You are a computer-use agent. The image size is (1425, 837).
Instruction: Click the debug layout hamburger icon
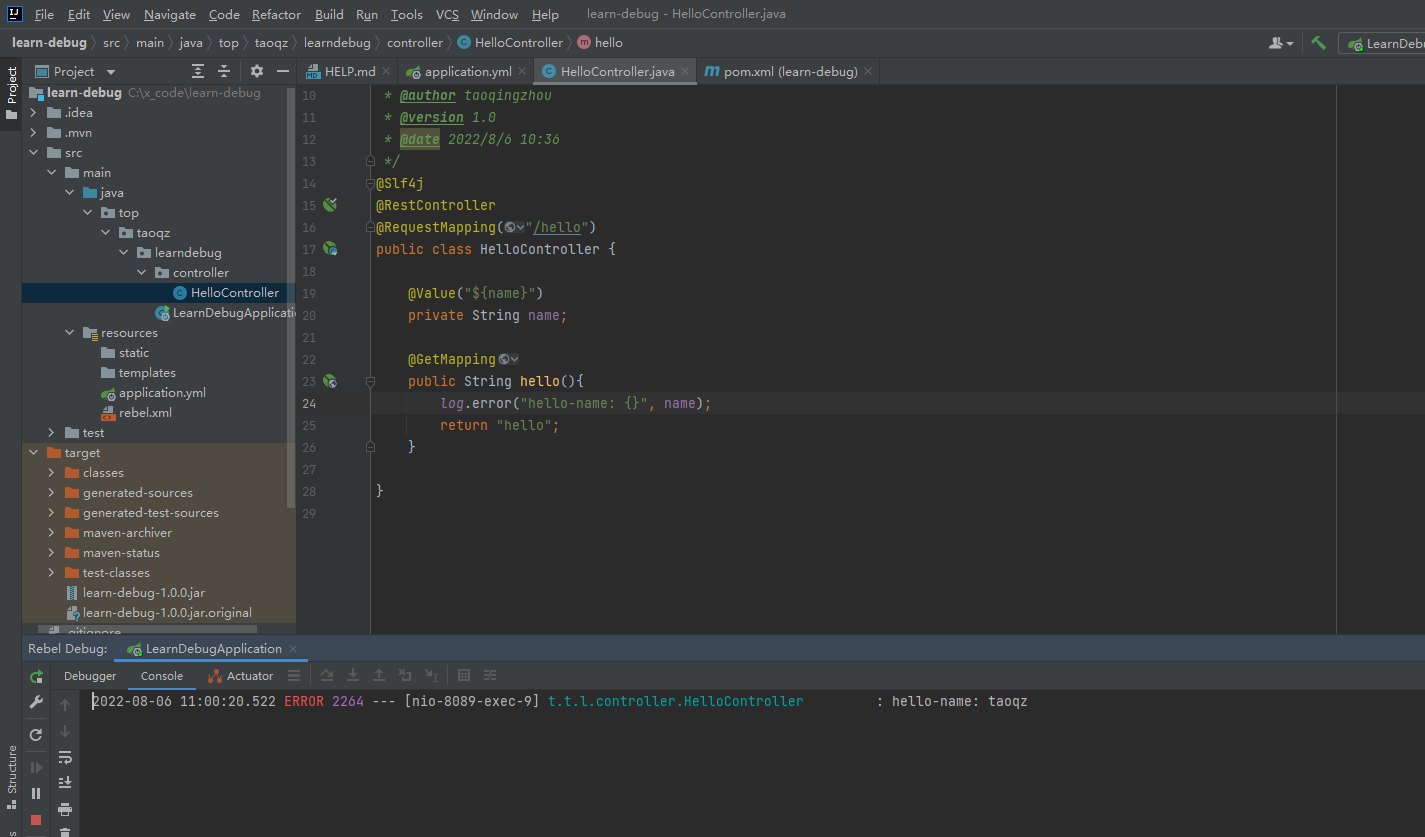[x=294, y=676]
